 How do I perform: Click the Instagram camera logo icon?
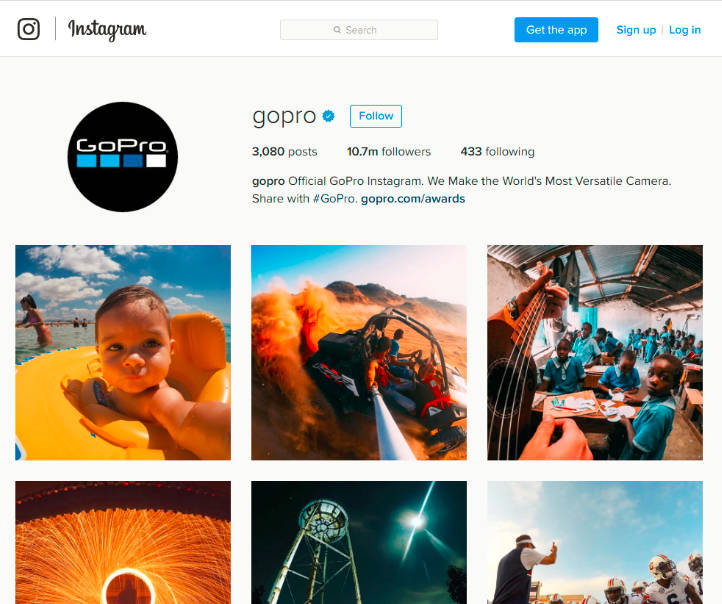pos(29,29)
